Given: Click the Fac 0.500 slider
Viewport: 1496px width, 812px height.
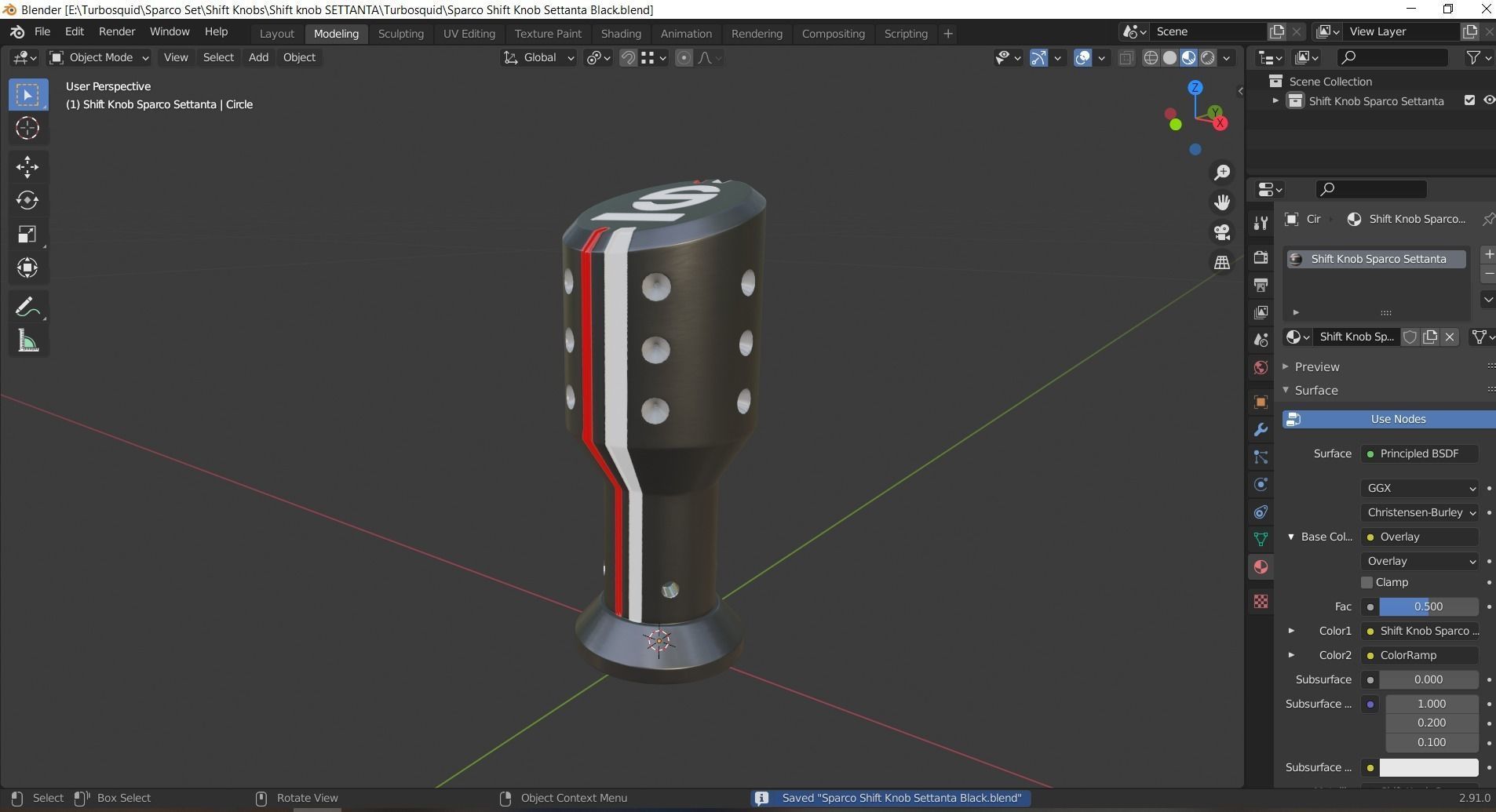Looking at the screenshot, I should 1428,606.
